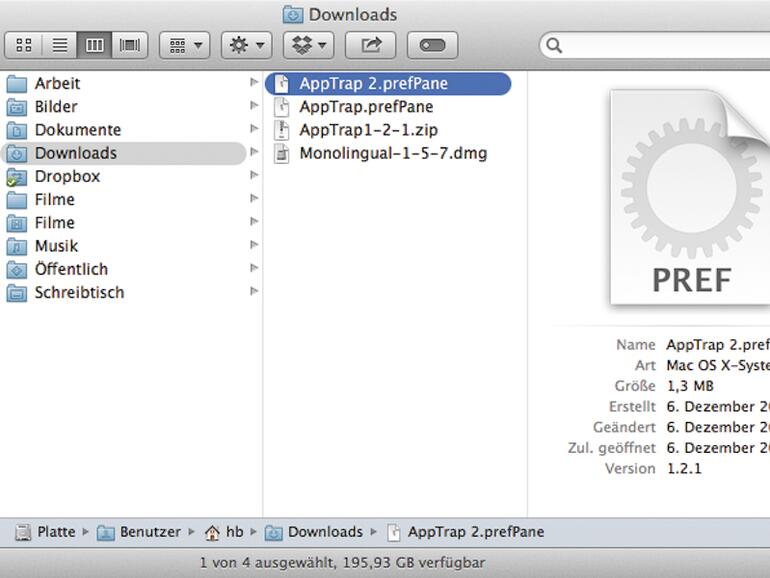The image size is (770, 578).
Task: Click the AppTrap1-2-1.zip archive icon
Action: tap(281, 130)
